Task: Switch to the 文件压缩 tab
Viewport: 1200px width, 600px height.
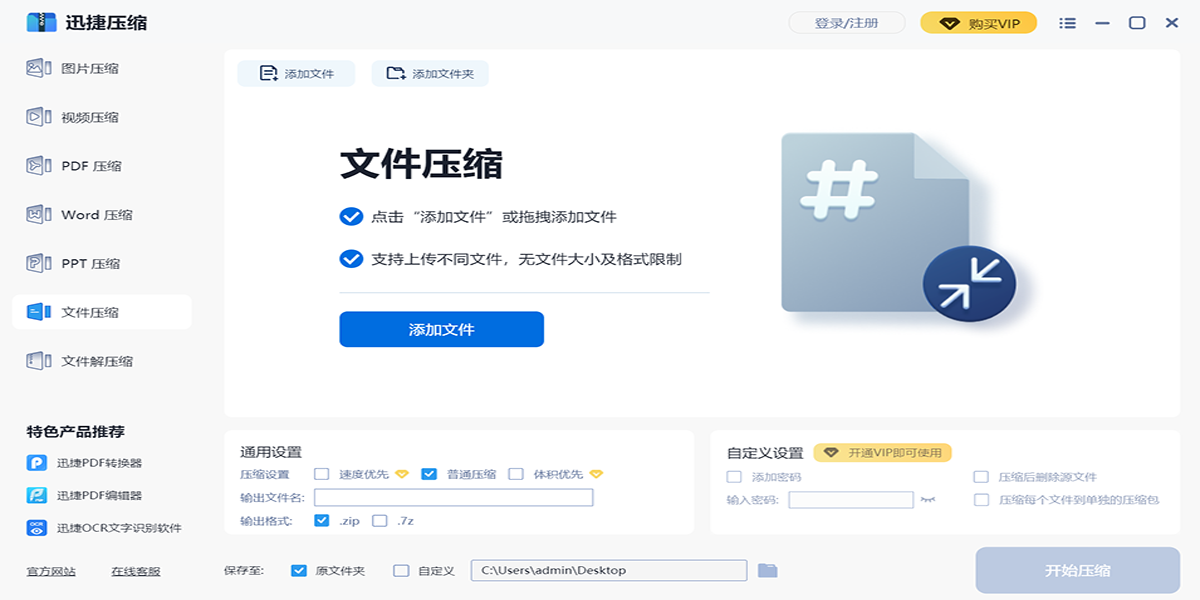Action: 101,312
